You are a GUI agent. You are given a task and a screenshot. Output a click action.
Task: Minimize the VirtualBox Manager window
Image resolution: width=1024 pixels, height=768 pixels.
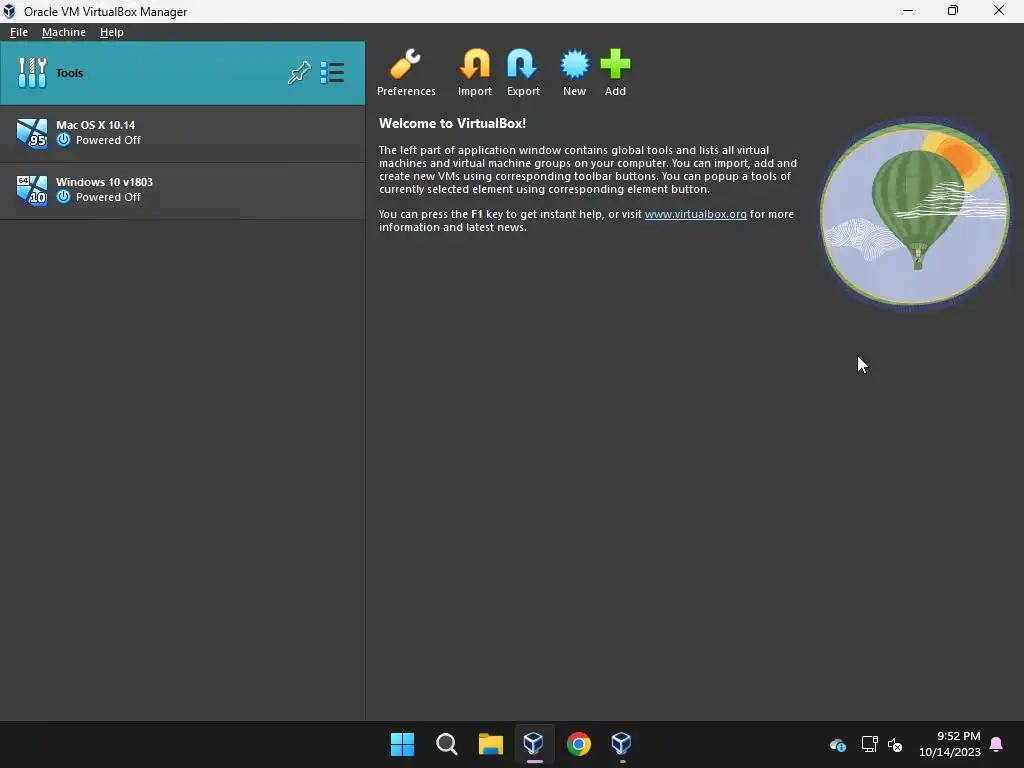click(x=908, y=10)
